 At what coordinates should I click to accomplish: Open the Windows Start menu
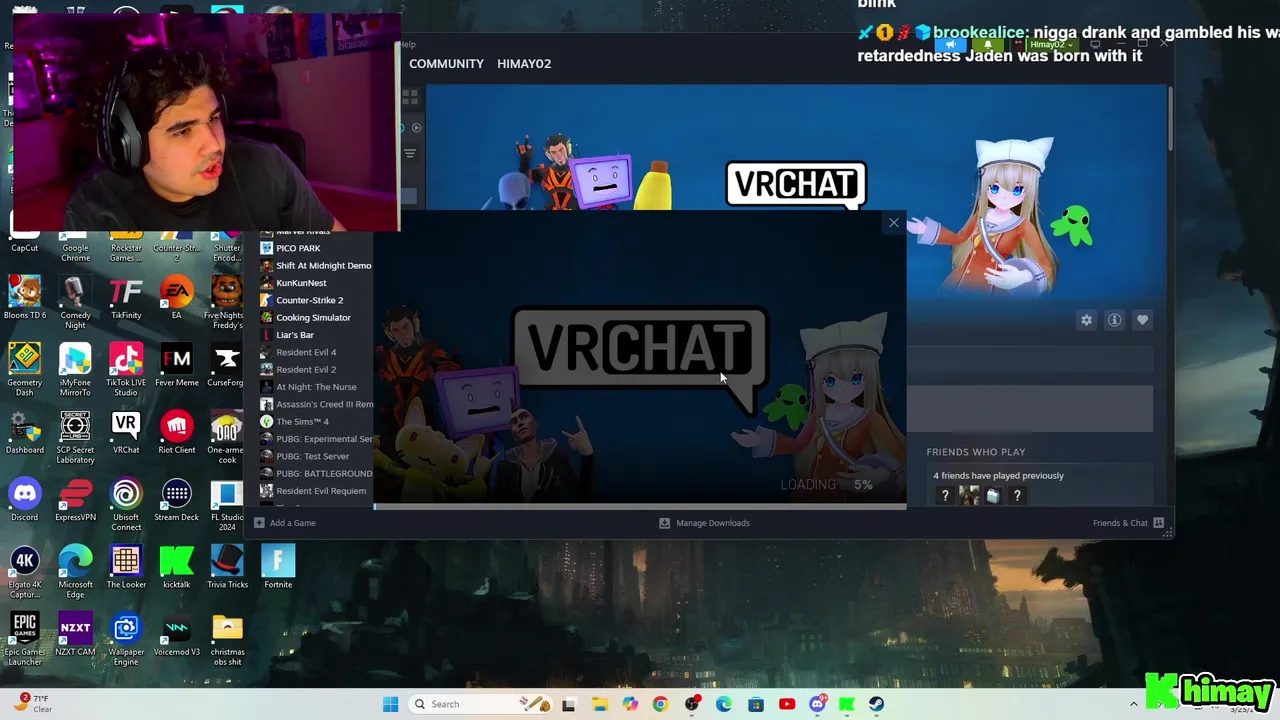pyautogui.click(x=391, y=704)
